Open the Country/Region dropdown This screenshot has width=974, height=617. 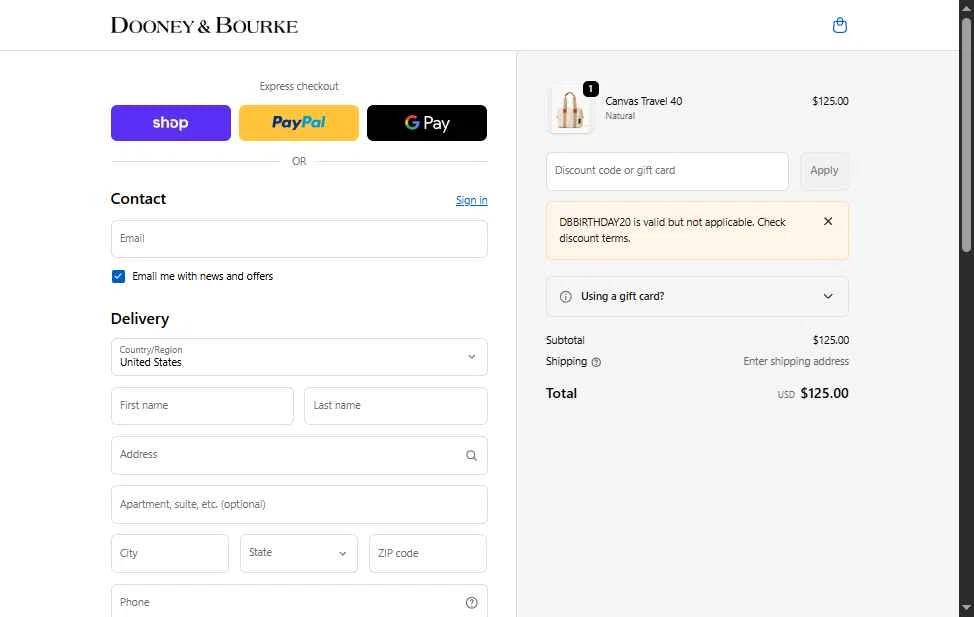pos(299,357)
